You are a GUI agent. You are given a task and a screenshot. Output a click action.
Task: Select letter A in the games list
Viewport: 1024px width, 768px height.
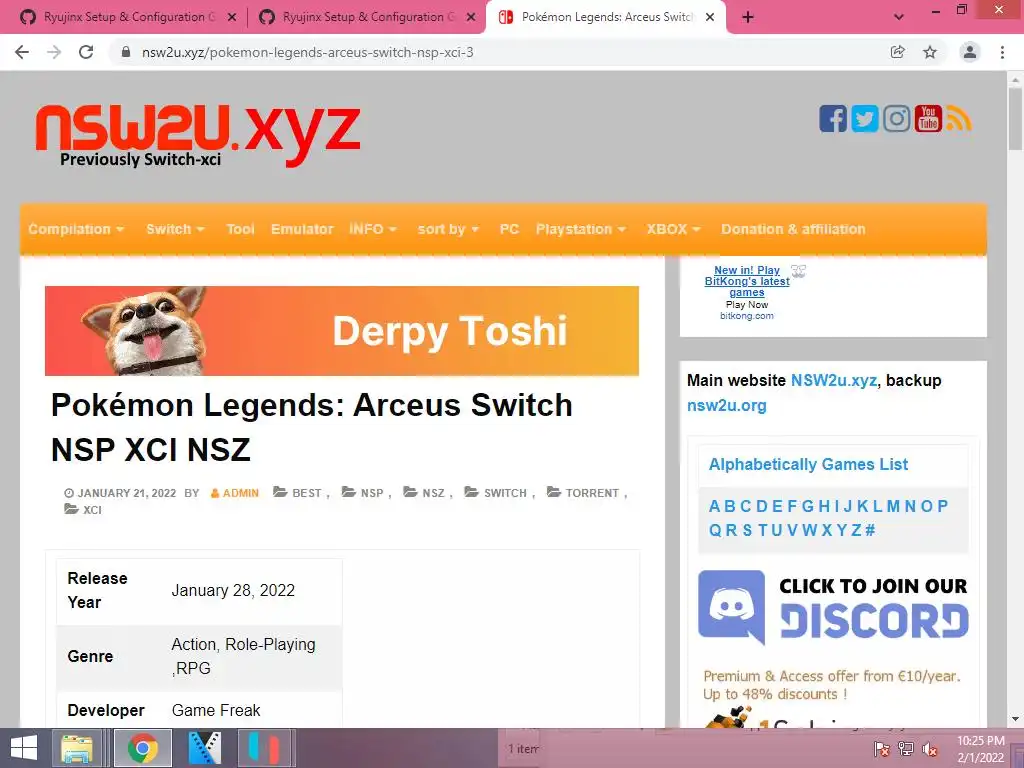click(714, 506)
